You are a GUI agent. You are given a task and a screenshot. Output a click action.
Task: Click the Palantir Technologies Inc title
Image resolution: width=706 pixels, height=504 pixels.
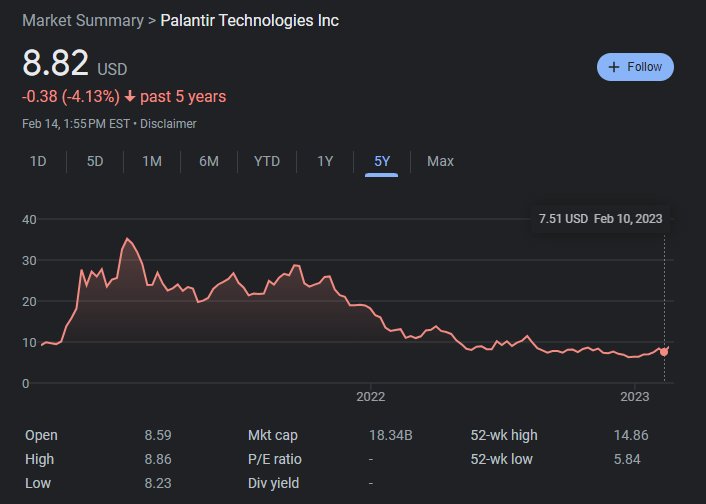point(249,21)
